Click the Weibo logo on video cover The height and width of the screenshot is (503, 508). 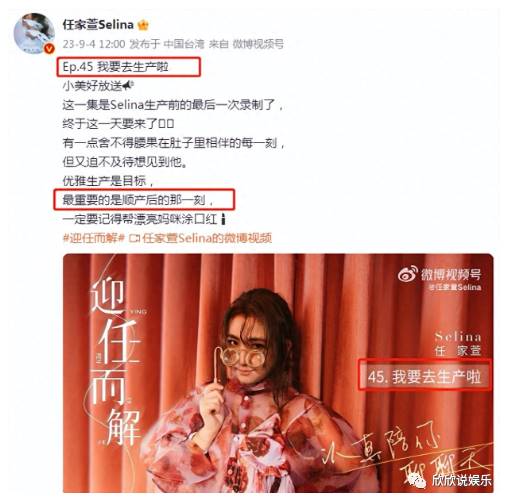pyautogui.click(x=407, y=274)
